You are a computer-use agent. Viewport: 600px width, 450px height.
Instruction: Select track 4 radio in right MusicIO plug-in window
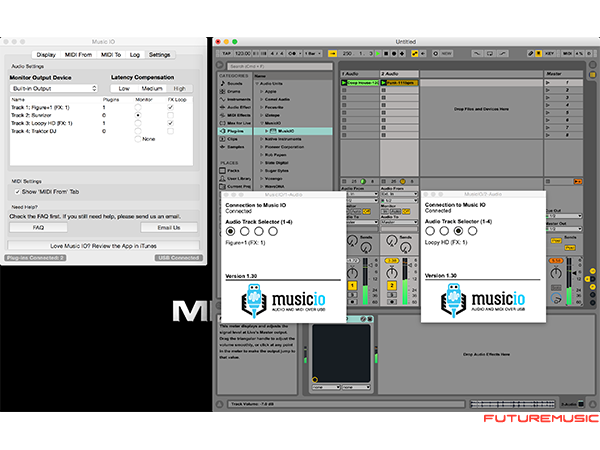pyautogui.click(x=473, y=231)
